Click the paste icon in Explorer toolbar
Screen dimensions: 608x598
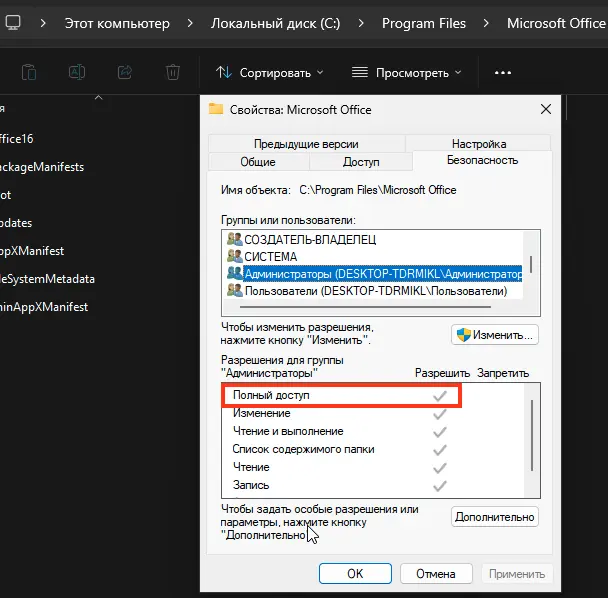click(x=29, y=72)
